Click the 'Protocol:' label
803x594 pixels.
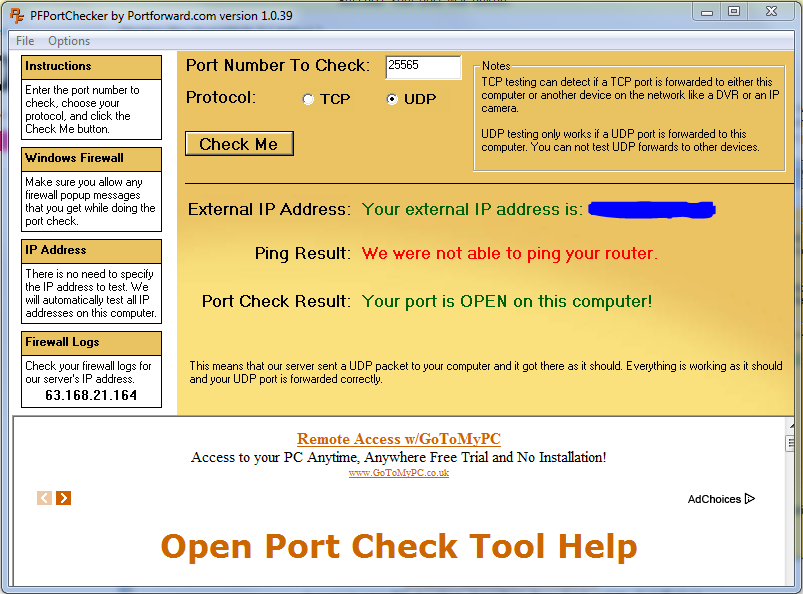pos(221,97)
